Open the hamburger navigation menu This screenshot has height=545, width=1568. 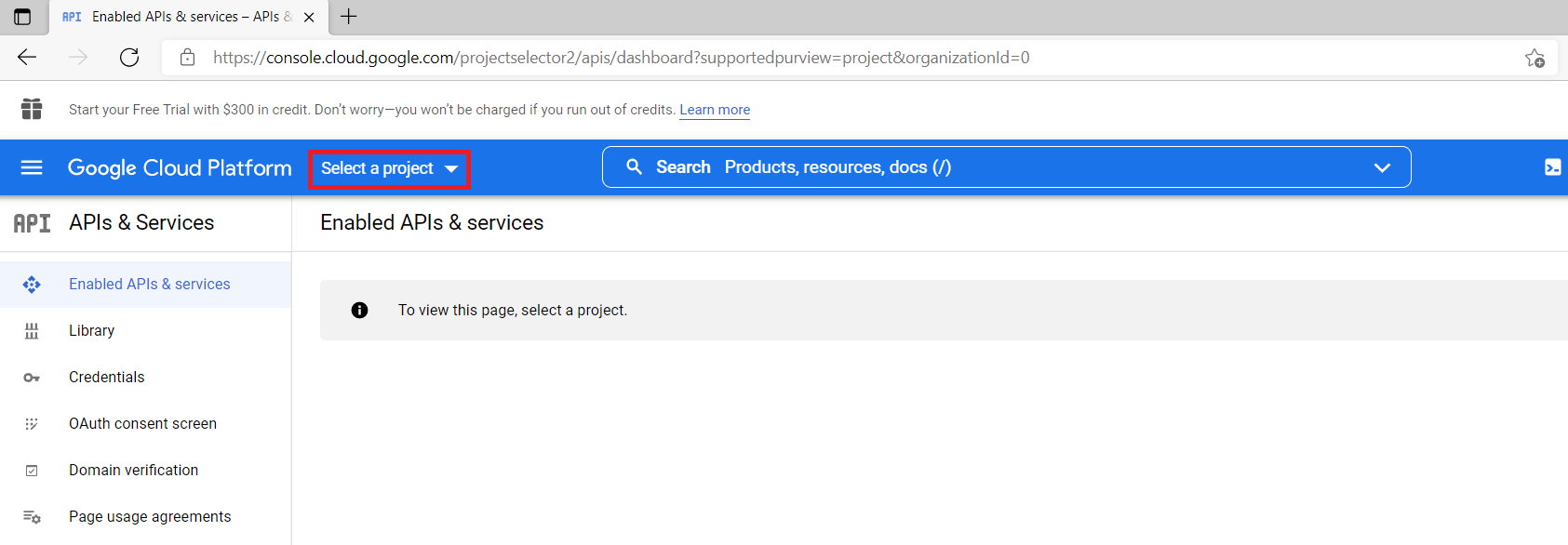32,167
